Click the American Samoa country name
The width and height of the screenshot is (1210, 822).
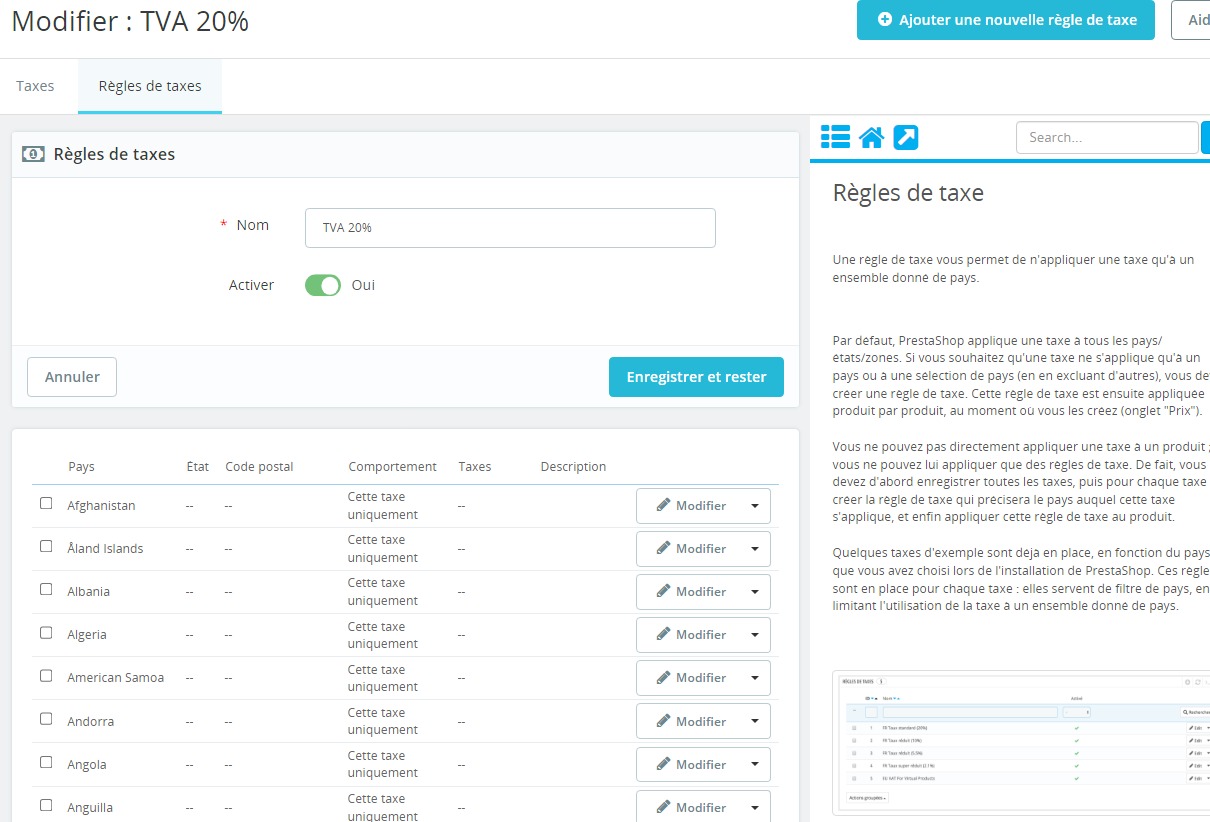tap(115, 678)
